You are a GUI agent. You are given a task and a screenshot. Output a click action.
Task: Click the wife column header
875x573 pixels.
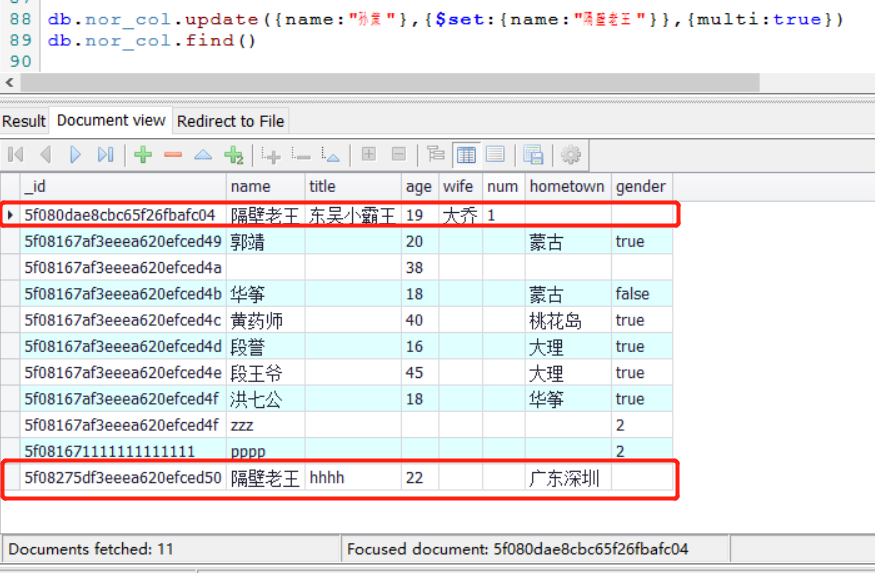click(460, 186)
